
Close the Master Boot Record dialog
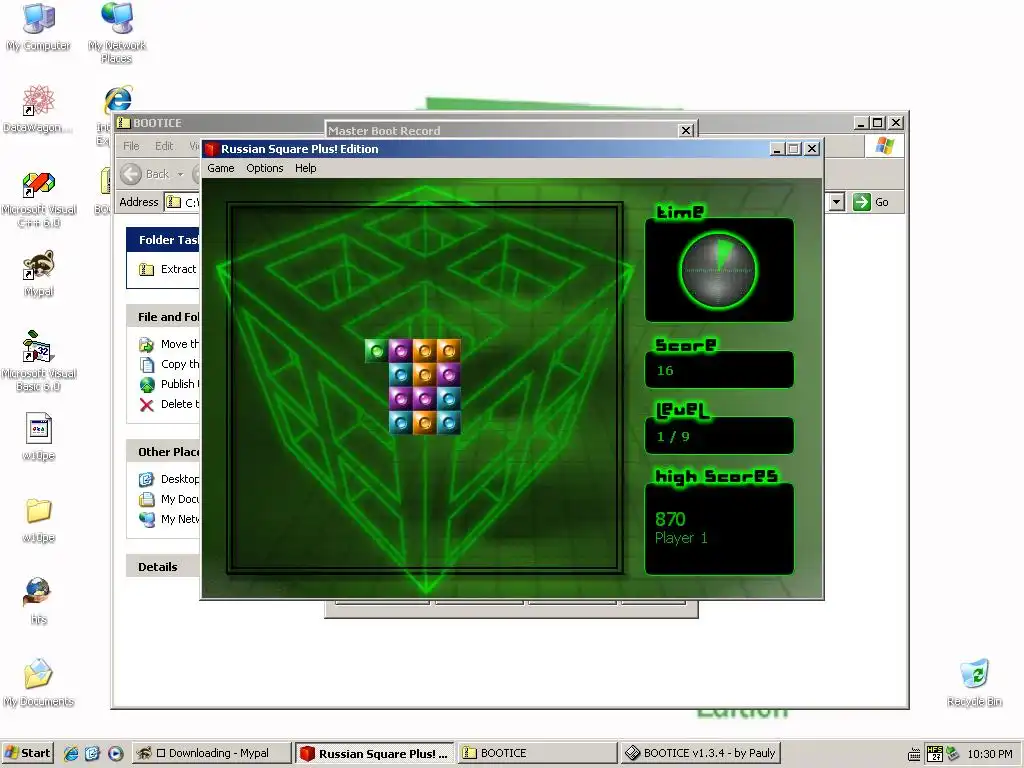[x=686, y=131]
